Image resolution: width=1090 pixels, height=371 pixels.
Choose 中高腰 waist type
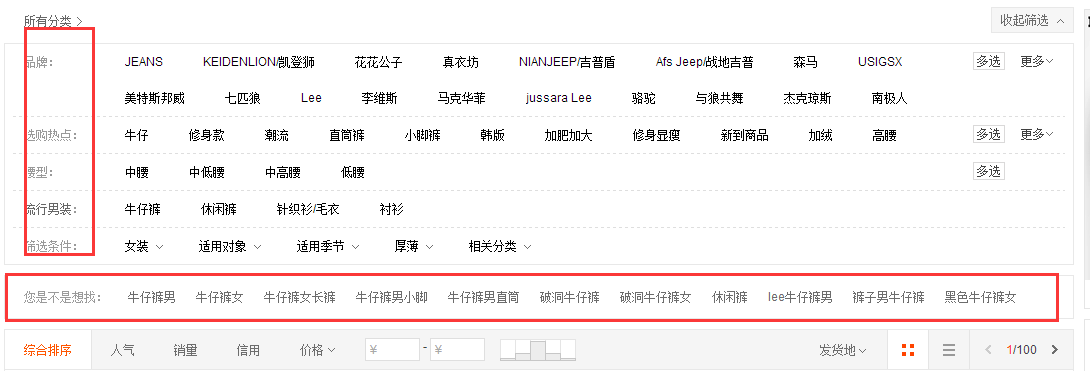(x=283, y=172)
